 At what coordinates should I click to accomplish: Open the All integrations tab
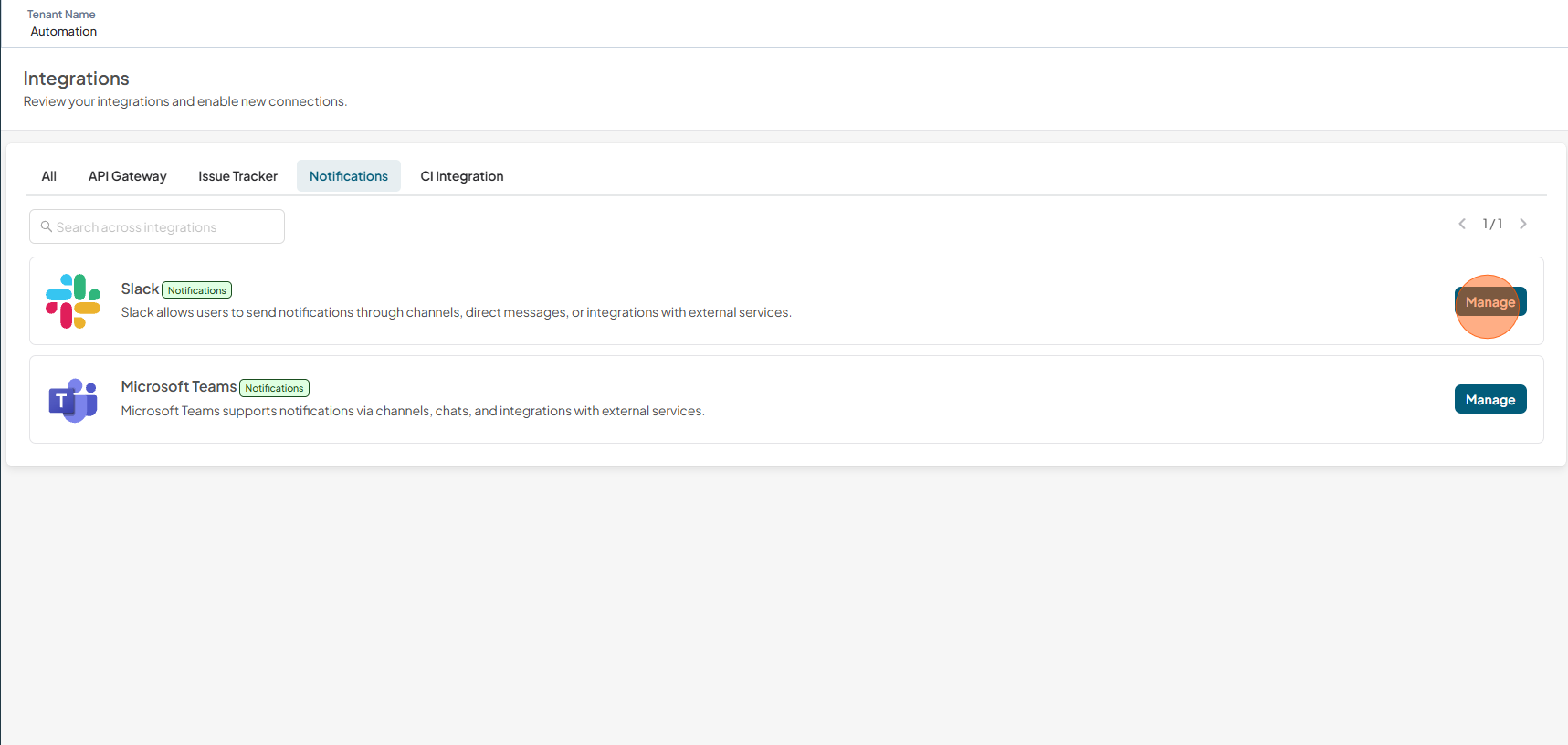[49, 176]
